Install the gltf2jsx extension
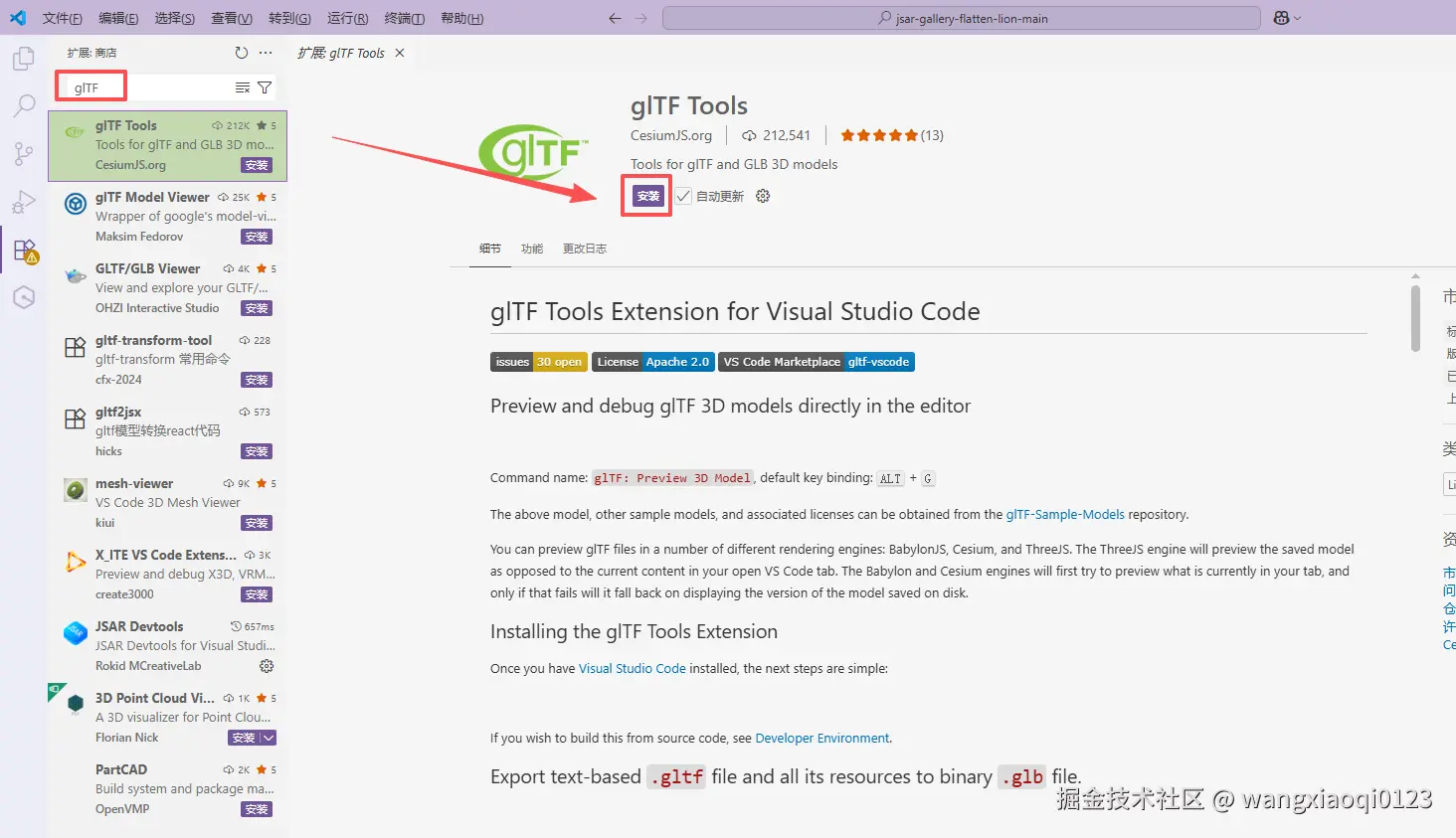Screen dimensions: 1456x838 coord(257,451)
